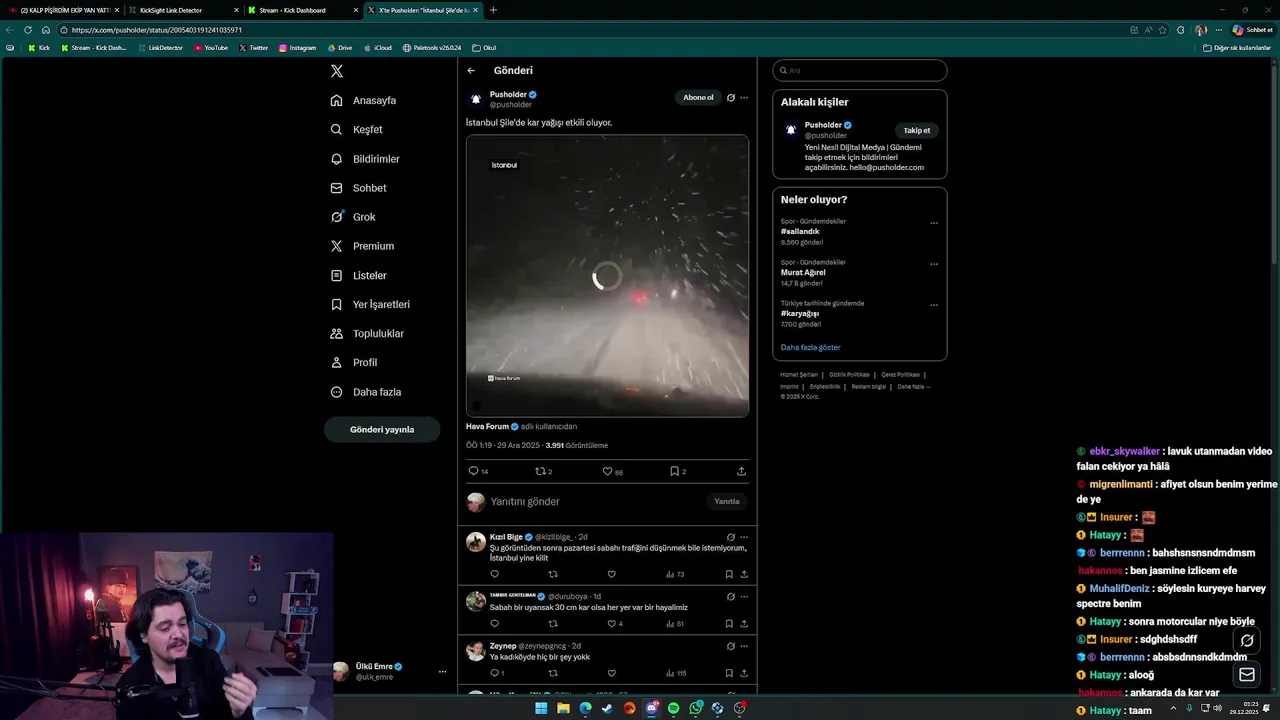This screenshot has height=720, width=1280.
Task: Open more options for the Murat Ağırel trend
Action: tap(934, 264)
